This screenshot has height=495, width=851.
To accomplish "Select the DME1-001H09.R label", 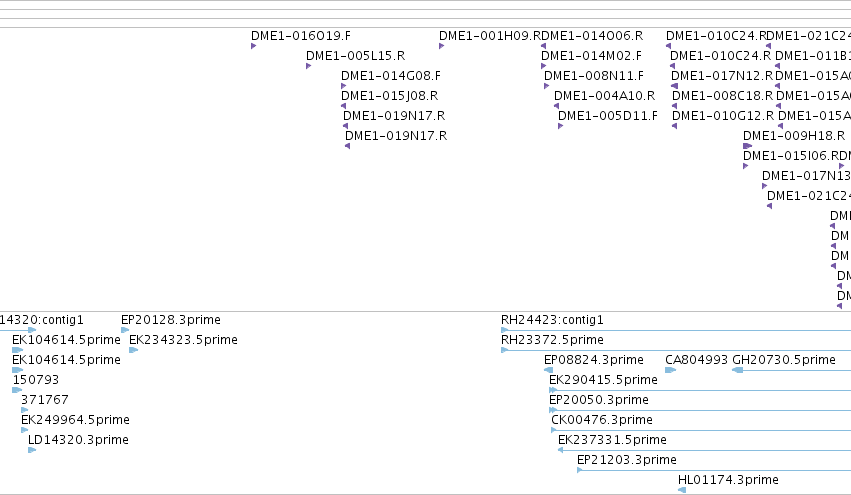I will pos(490,36).
